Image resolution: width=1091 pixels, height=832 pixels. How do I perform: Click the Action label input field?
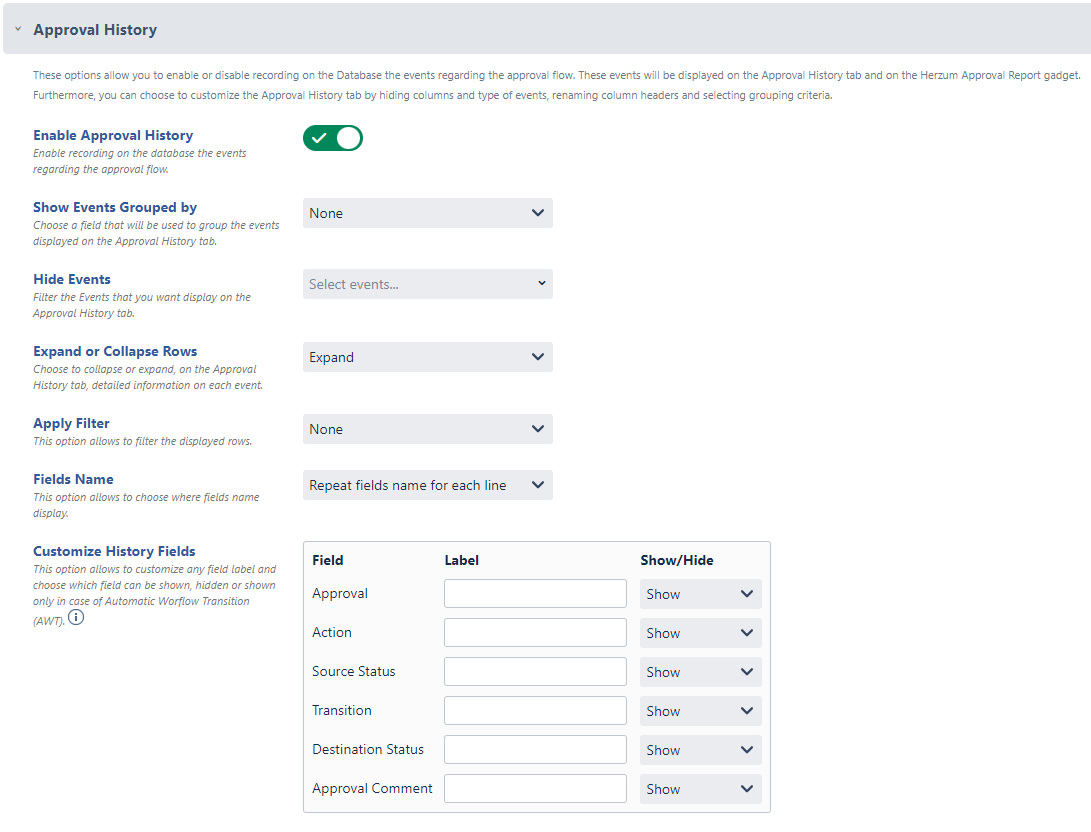535,633
